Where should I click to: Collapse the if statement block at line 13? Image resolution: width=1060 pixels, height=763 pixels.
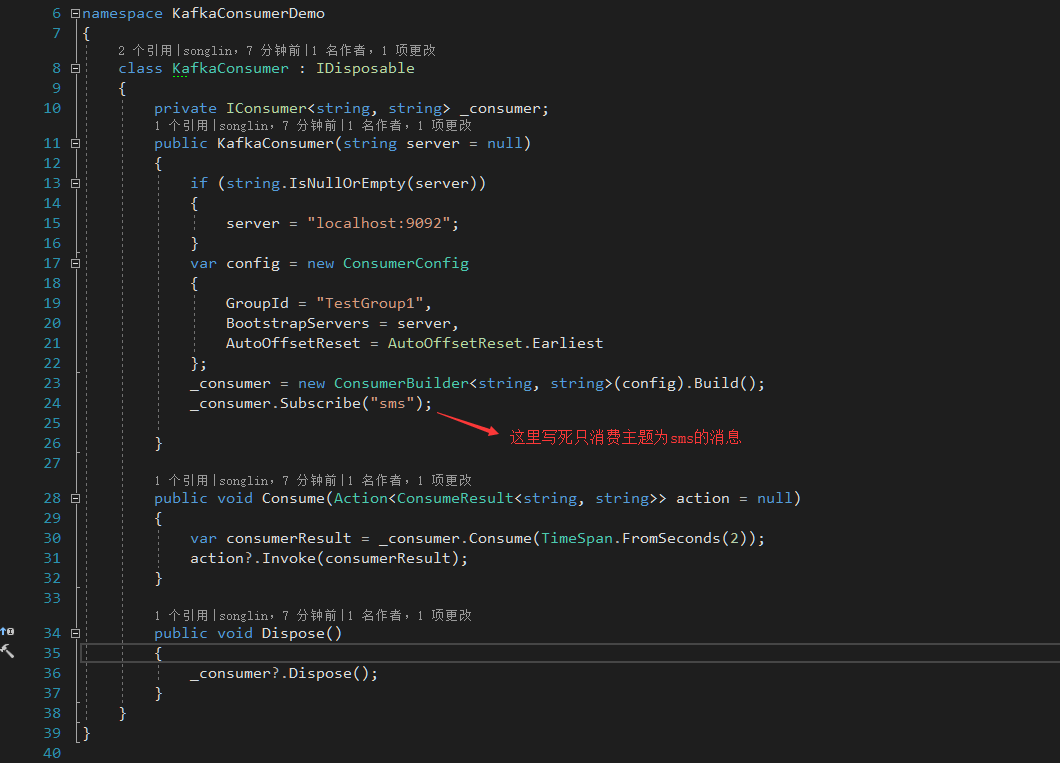point(76,183)
